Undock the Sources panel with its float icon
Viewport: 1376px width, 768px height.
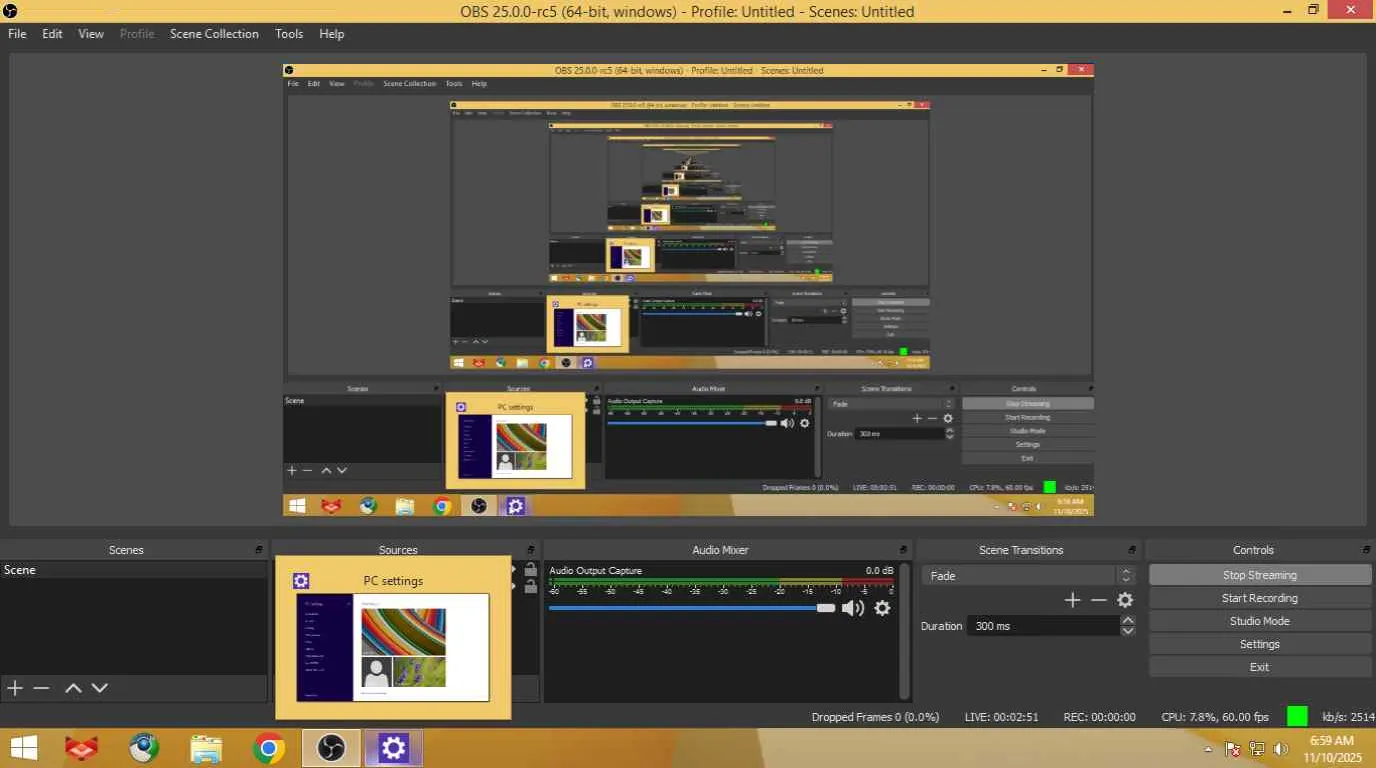(x=531, y=550)
